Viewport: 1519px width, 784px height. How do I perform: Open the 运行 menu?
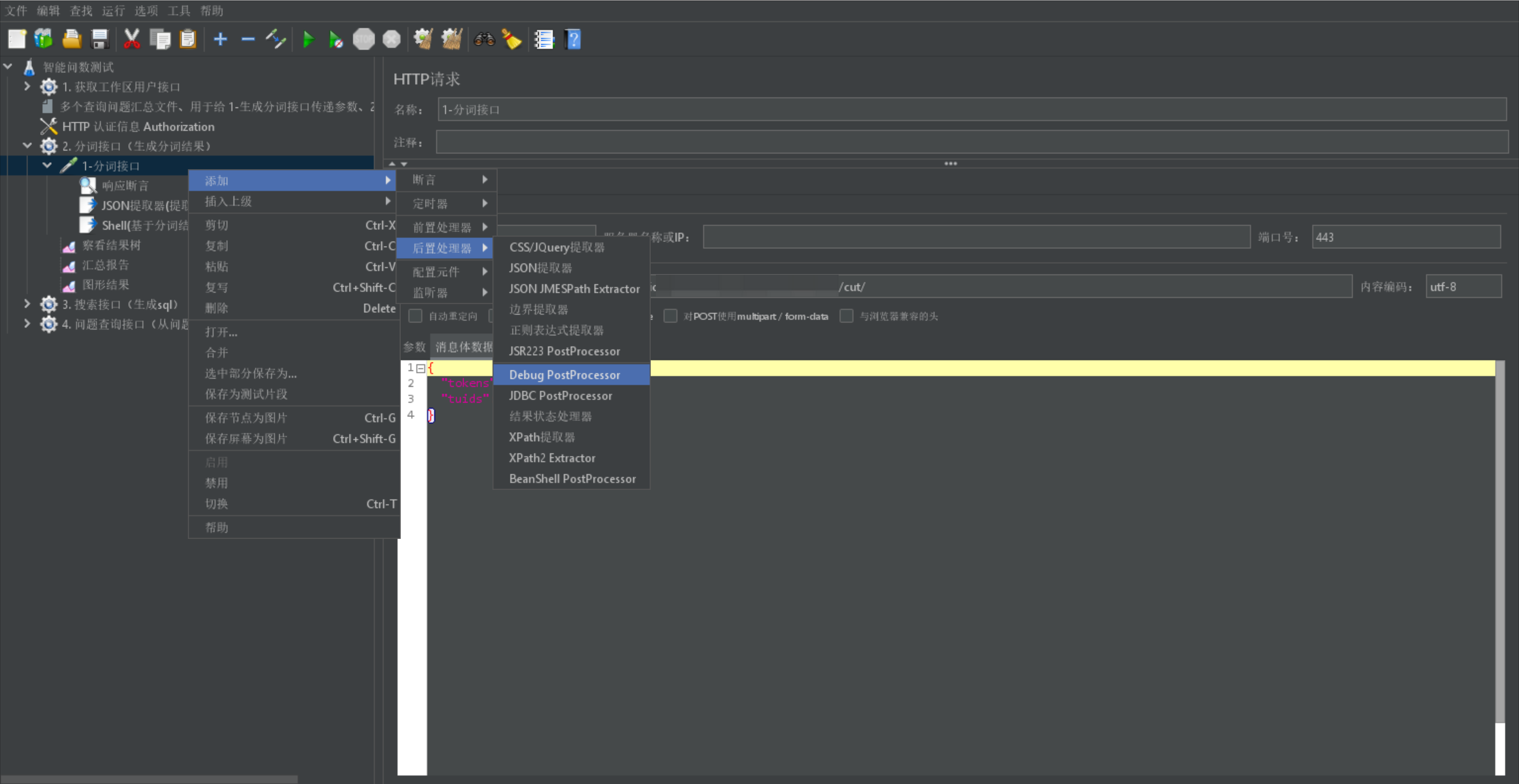tap(113, 11)
